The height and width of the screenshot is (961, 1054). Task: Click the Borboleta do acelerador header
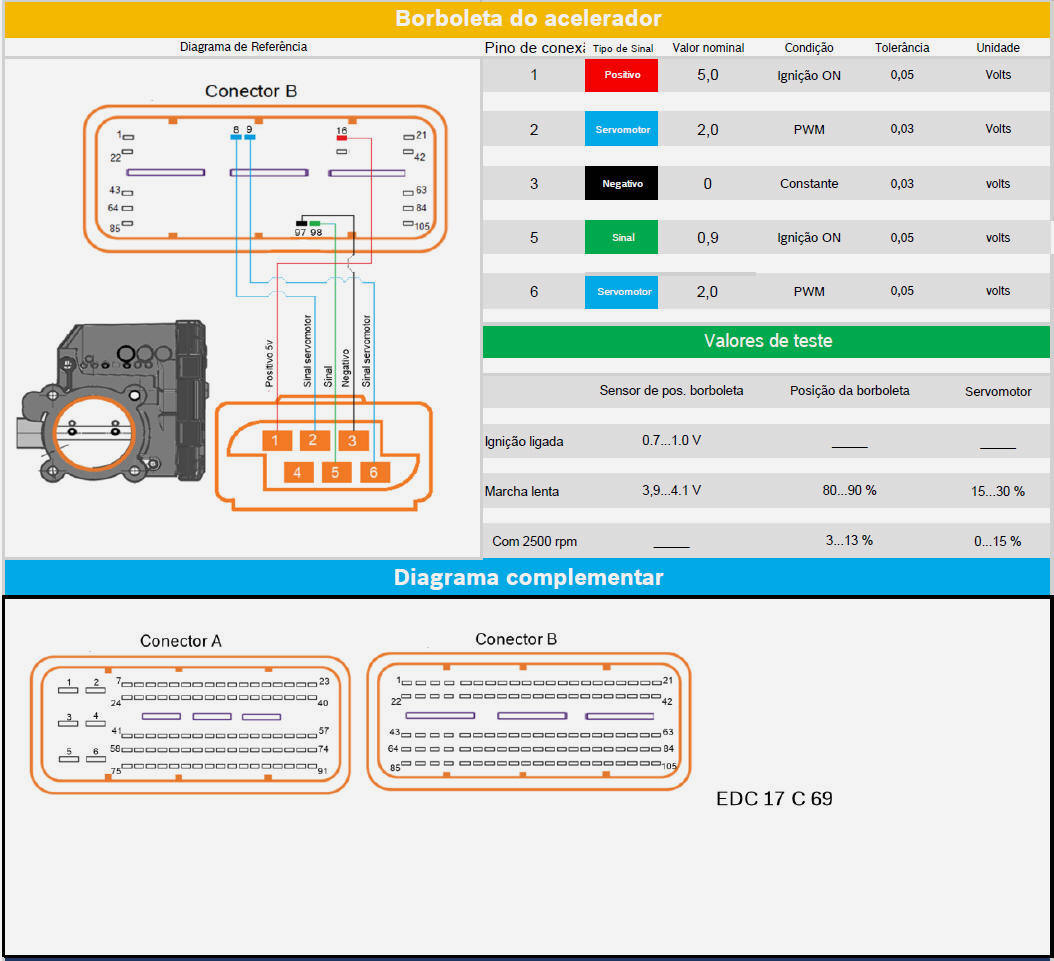coord(527,18)
